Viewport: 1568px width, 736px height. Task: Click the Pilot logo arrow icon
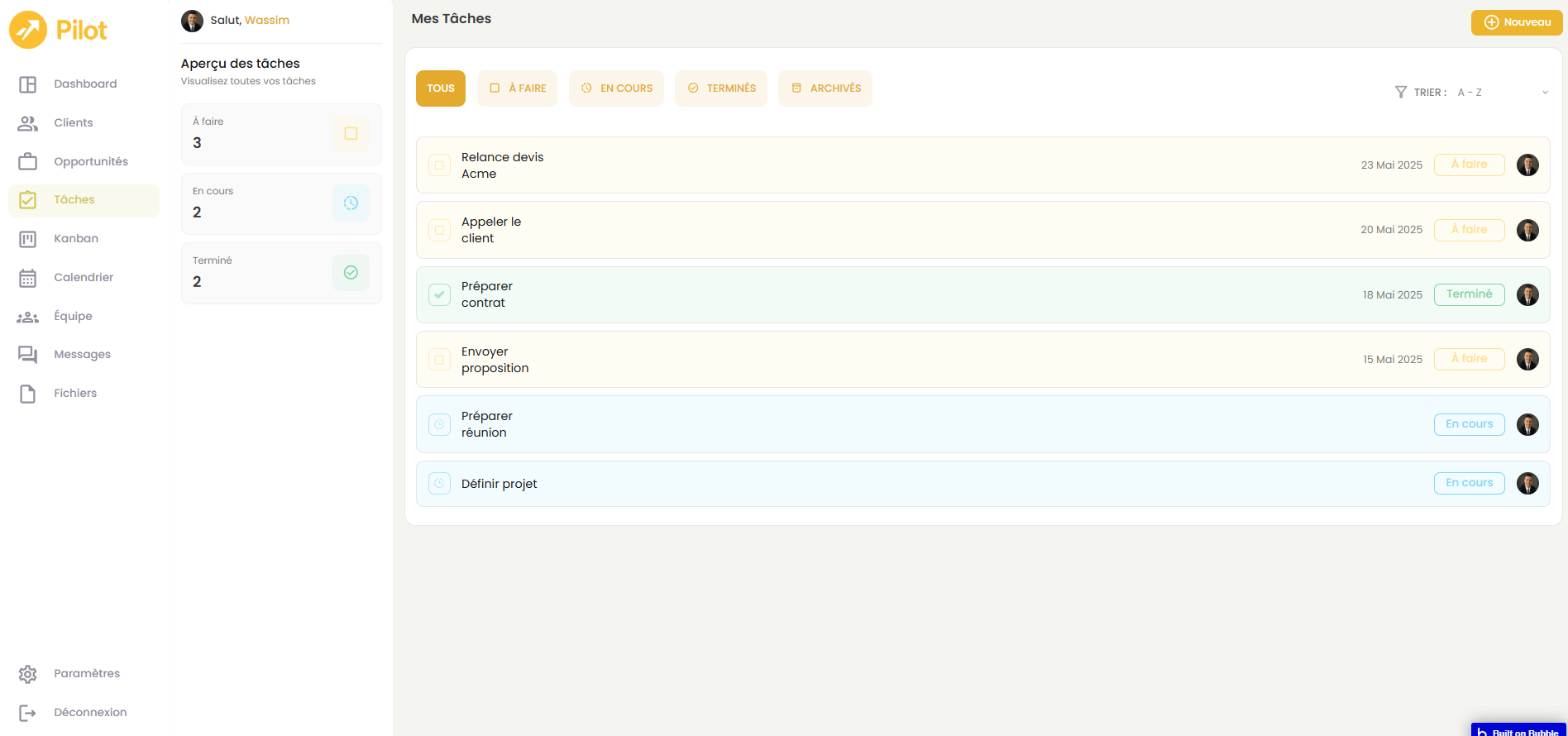click(x=28, y=31)
